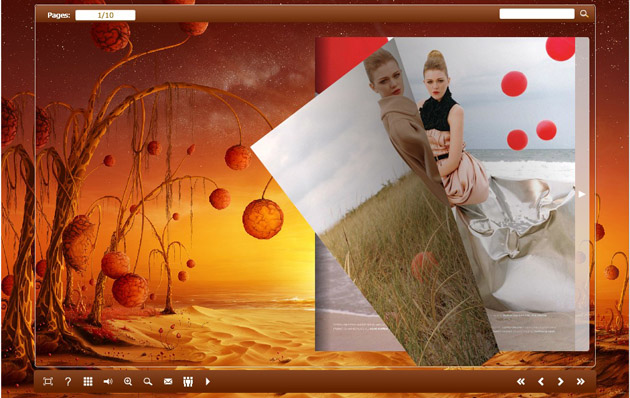The image size is (630, 398).
Task: Show page thumbnails grid icon
Action: tap(88, 382)
